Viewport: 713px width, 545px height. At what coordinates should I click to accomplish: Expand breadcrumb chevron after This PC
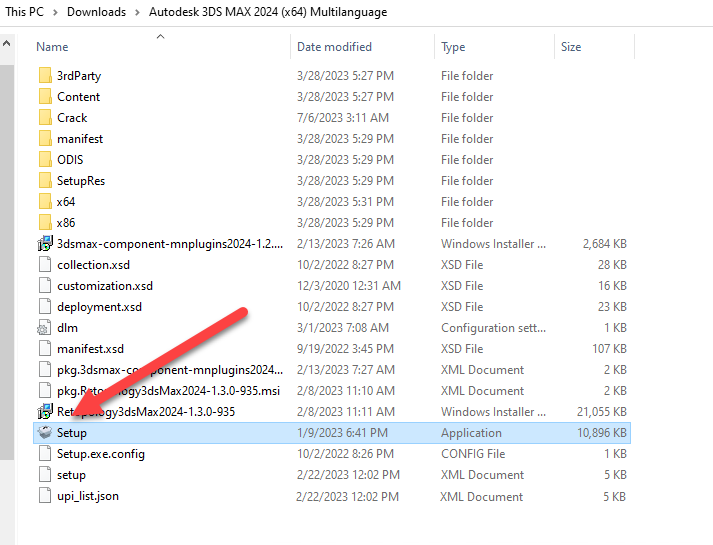pyautogui.click(x=55, y=12)
